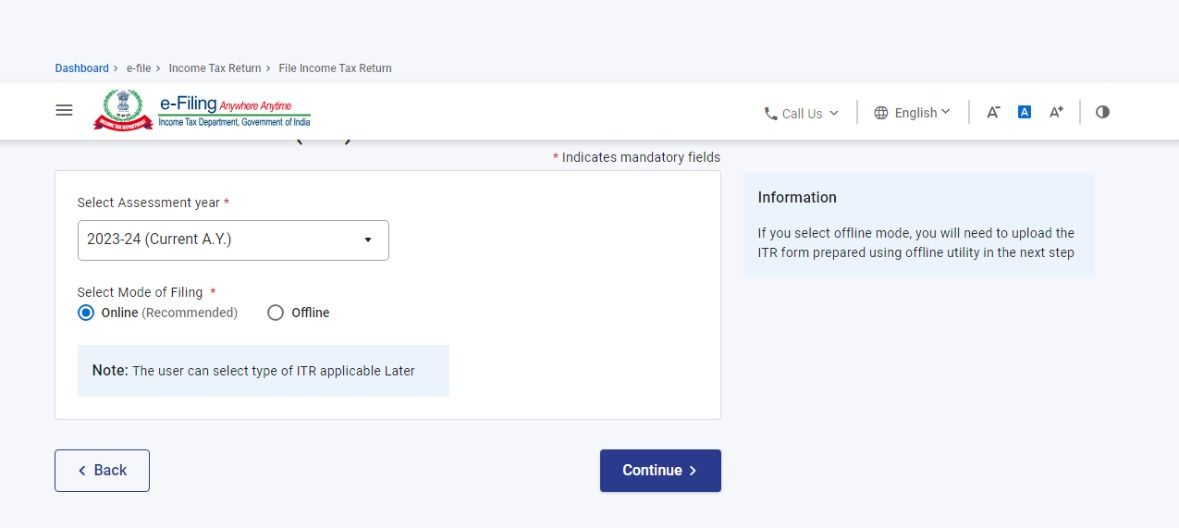Select Online (Recommended) filing mode
The width and height of the screenshot is (1179, 528).
pos(86,313)
